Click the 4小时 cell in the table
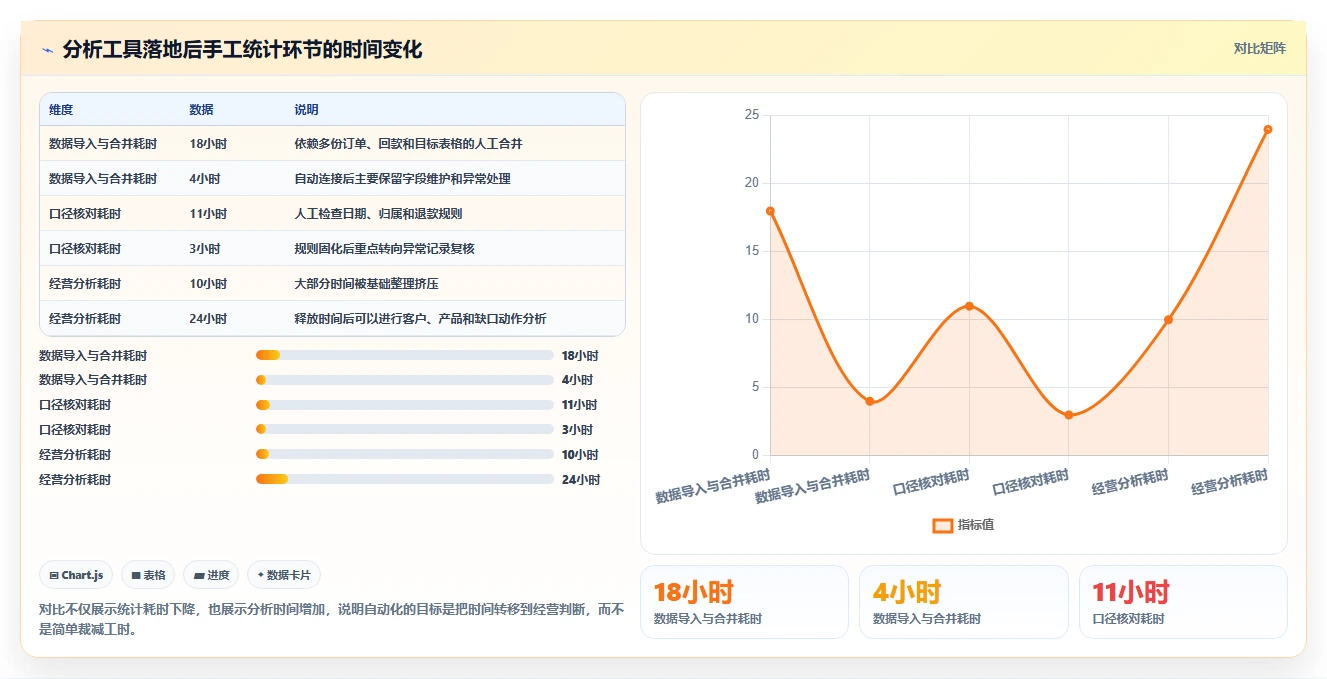Screen dimensions: 1327x679 [x=205, y=179]
